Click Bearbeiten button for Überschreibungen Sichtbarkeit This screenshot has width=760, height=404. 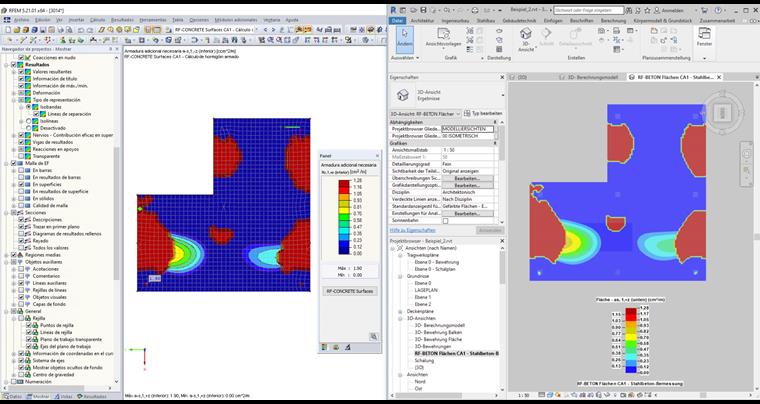[x=467, y=179]
